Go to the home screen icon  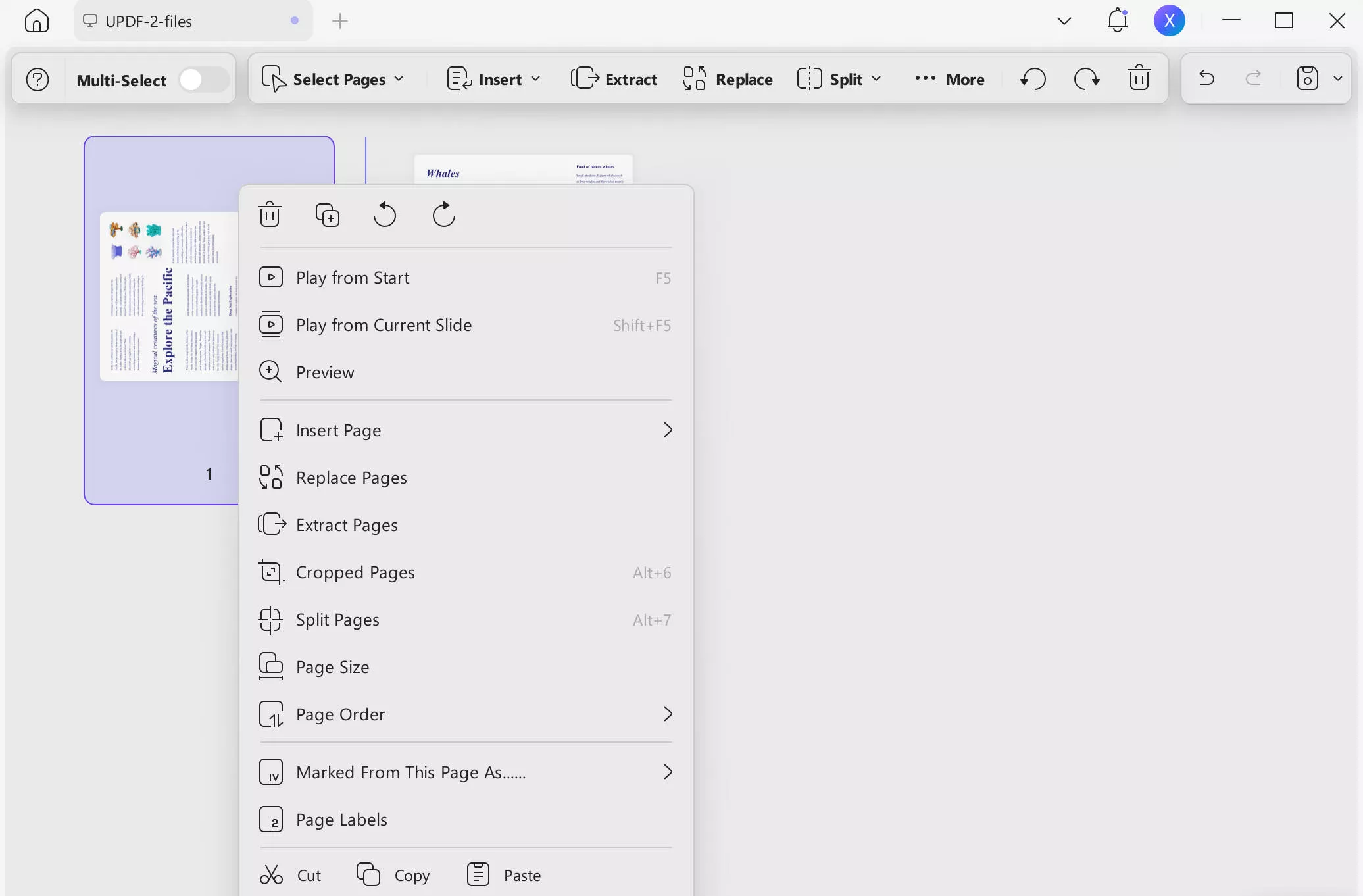[36, 20]
